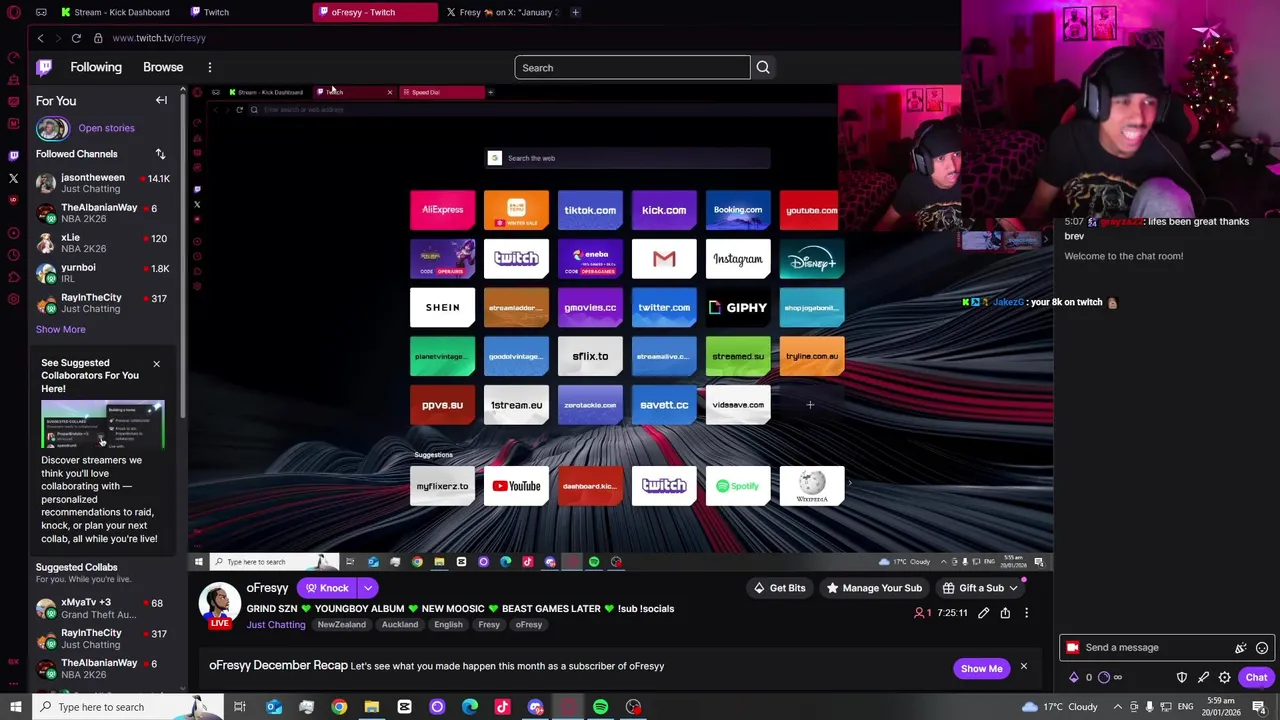The image size is (1280, 720).
Task: Click Manage Your Sub button
Action: pyautogui.click(x=874, y=588)
